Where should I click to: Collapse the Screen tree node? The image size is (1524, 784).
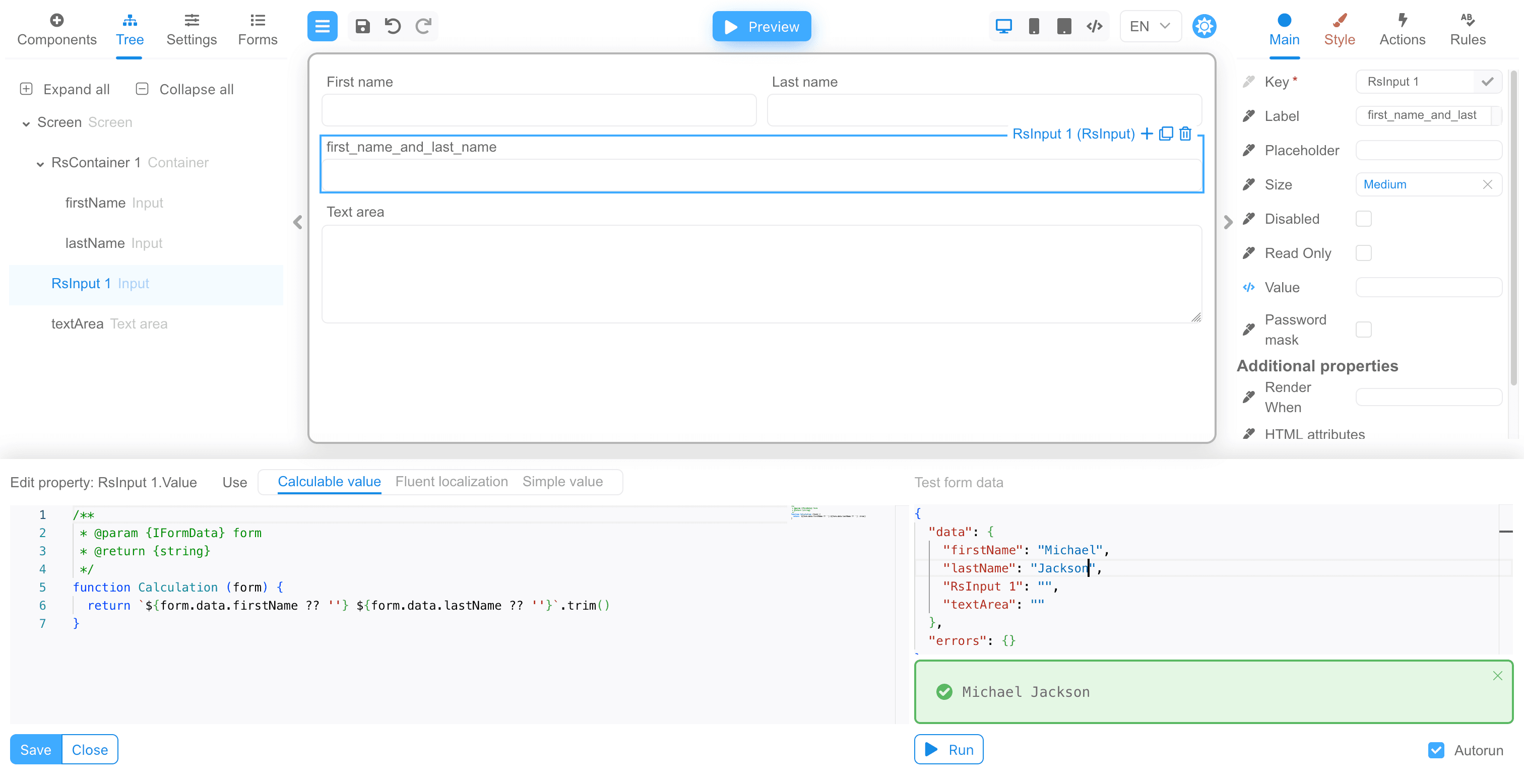26,123
